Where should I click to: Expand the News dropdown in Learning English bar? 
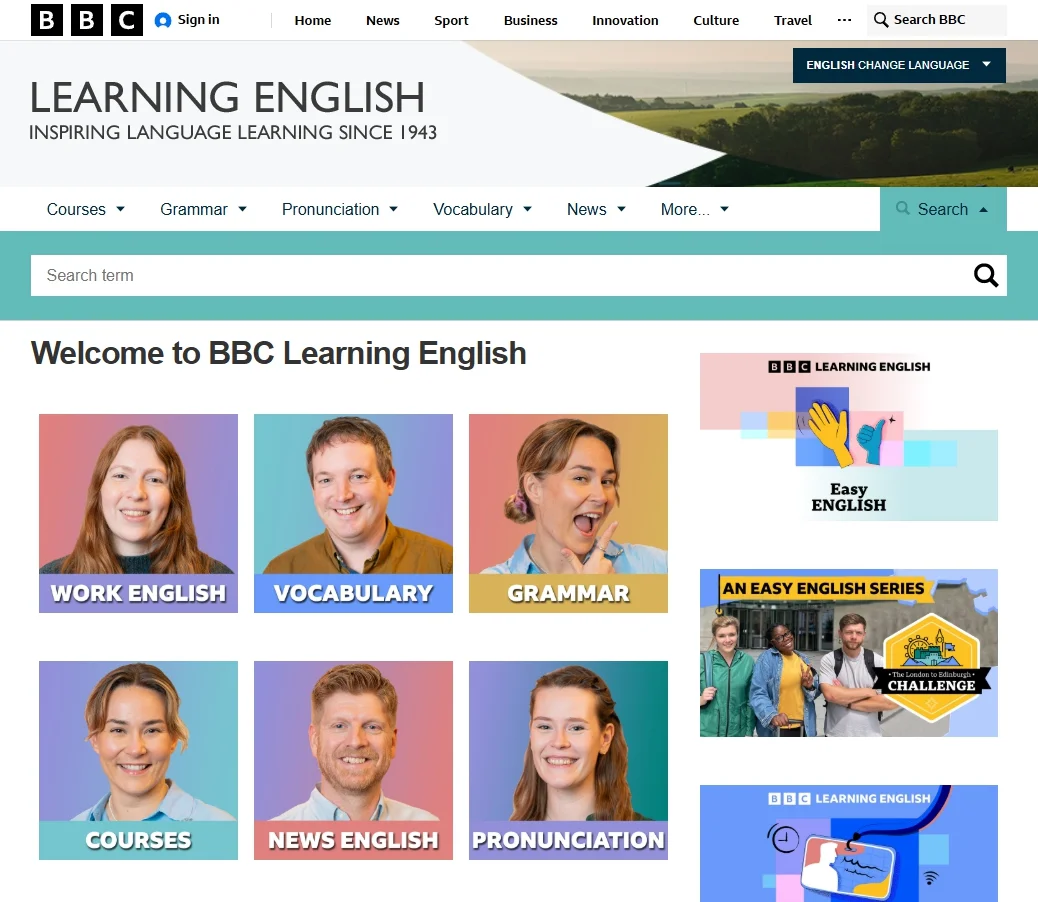coord(596,209)
